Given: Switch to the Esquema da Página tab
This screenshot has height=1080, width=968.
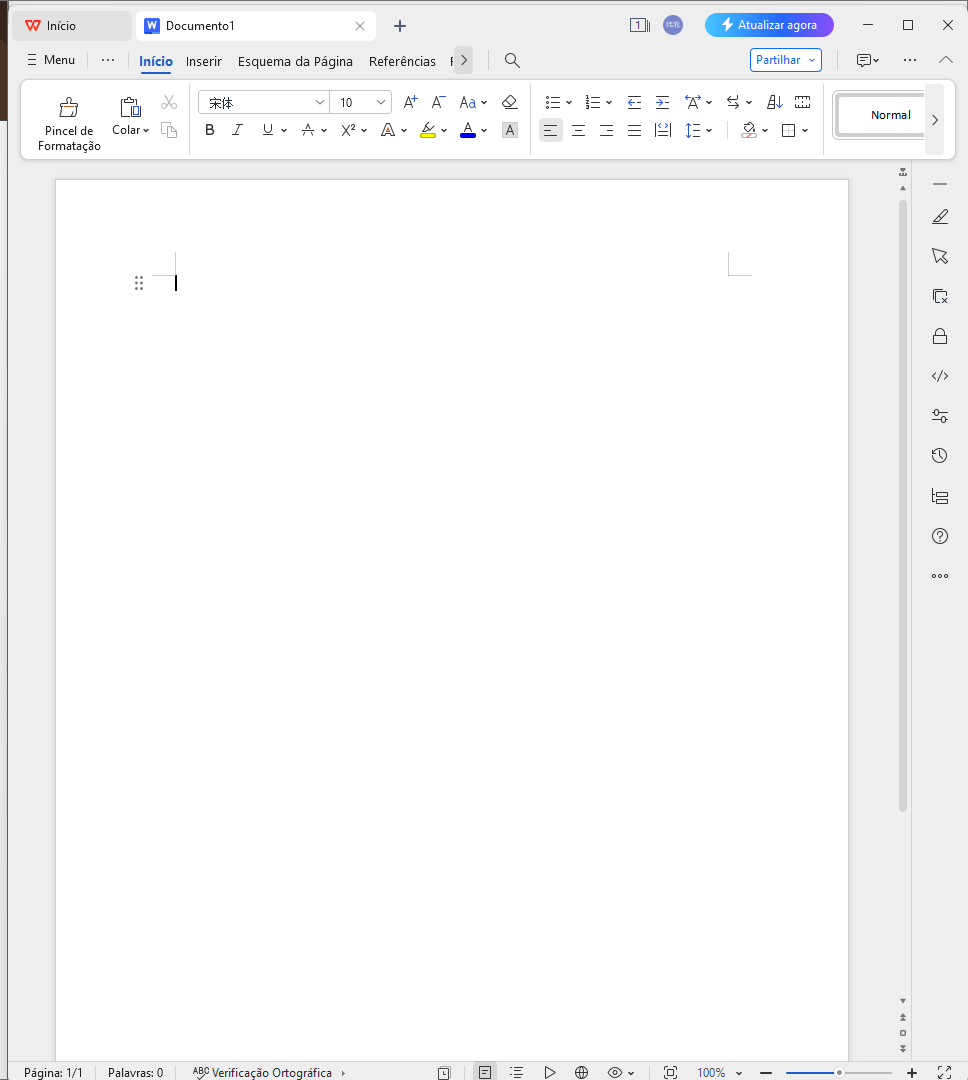Looking at the screenshot, I should [x=295, y=61].
